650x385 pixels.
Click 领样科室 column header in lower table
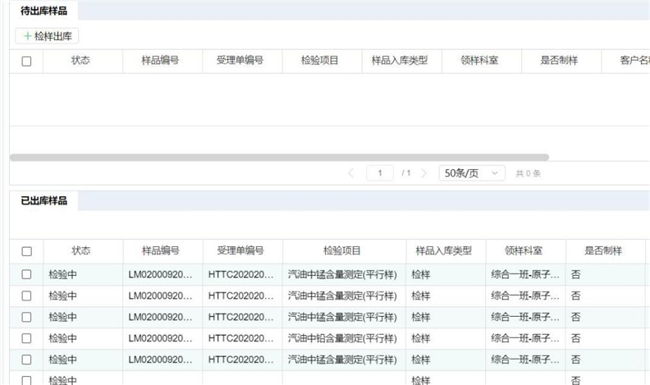tap(524, 251)
